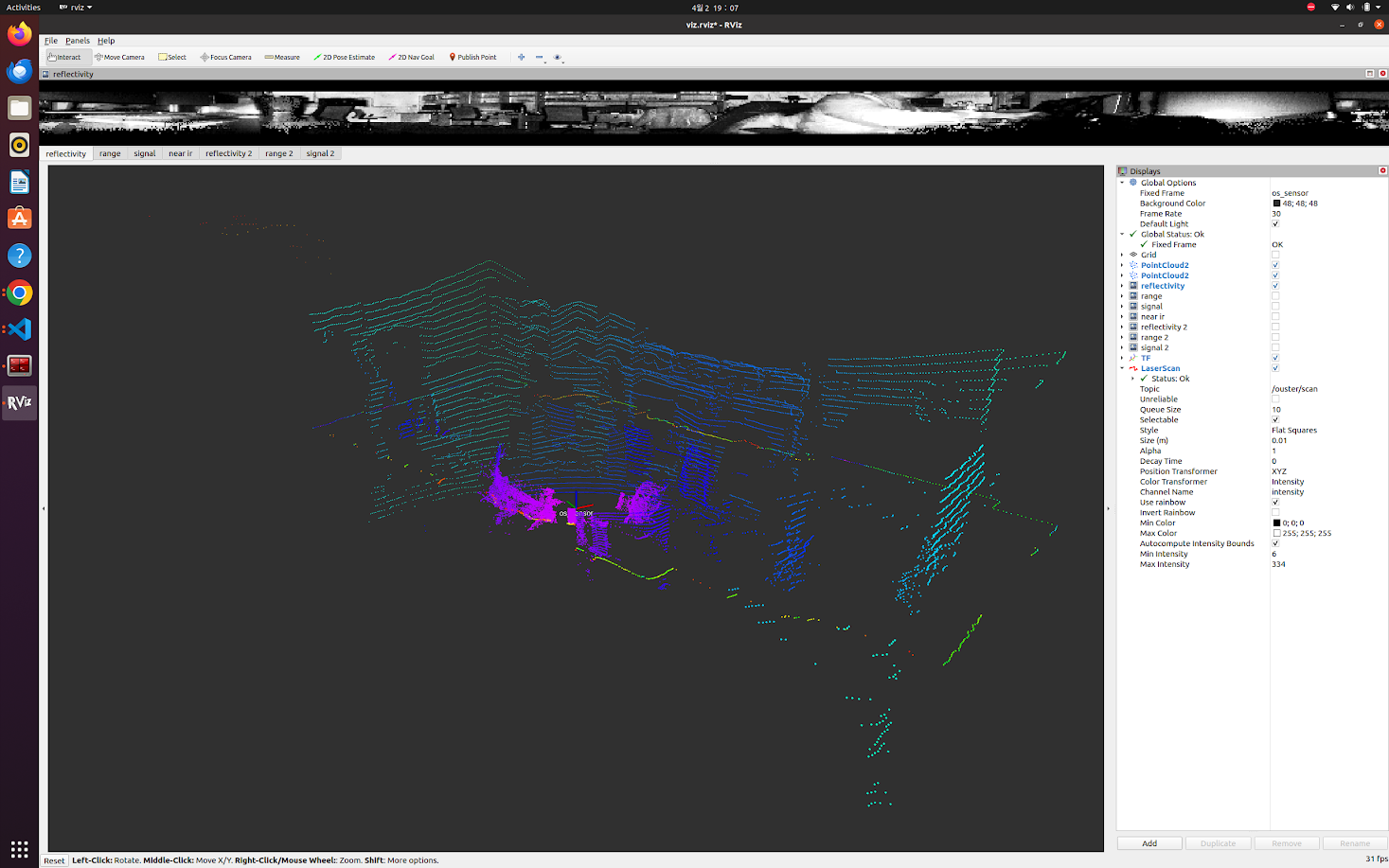
Task: Enable the near ir display checkbox
Action: tap(1275, 317)
